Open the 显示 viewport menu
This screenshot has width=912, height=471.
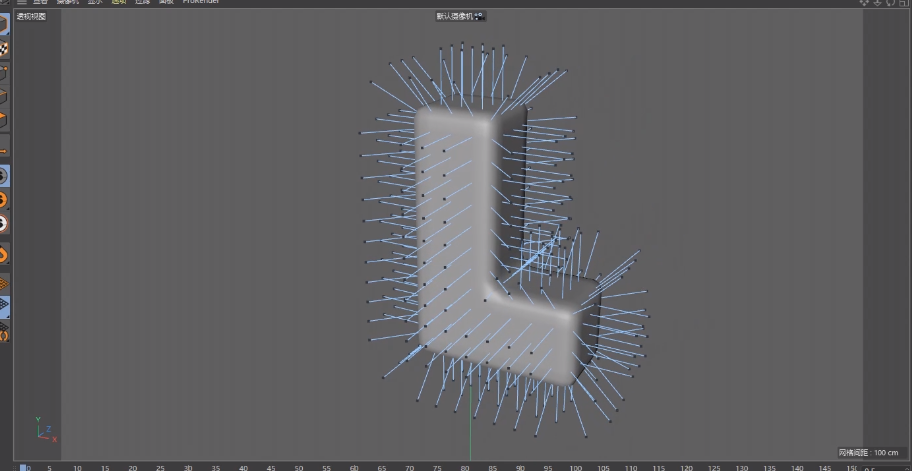[95, 2]
